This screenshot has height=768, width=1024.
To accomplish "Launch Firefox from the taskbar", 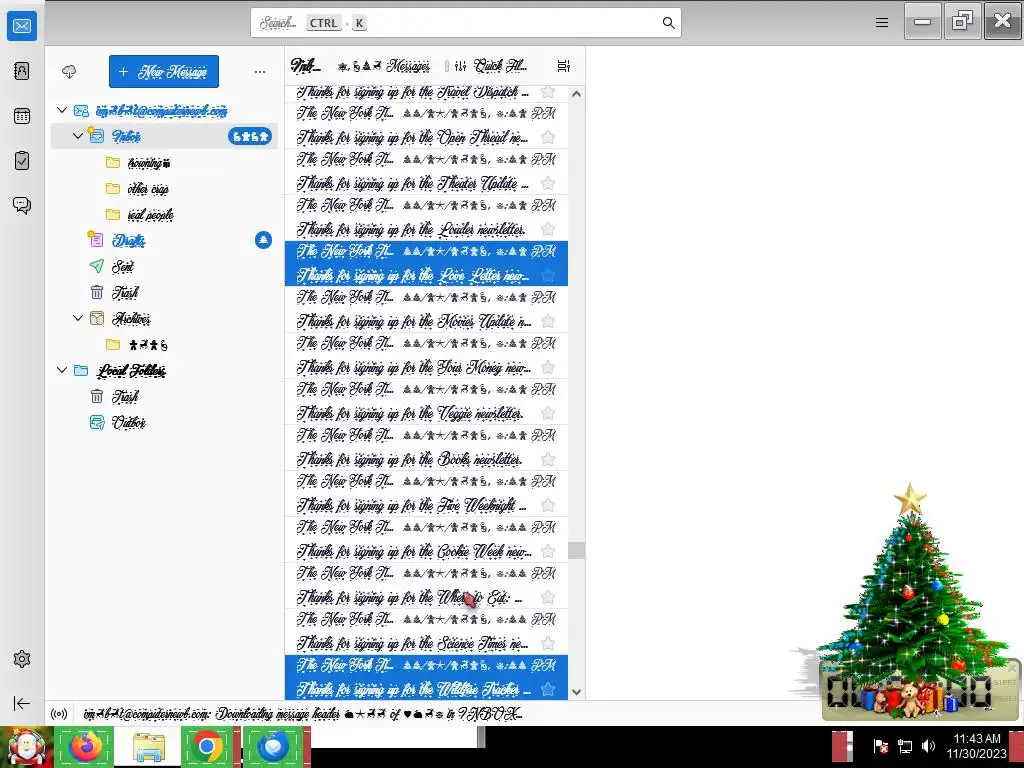I will 85,746.
